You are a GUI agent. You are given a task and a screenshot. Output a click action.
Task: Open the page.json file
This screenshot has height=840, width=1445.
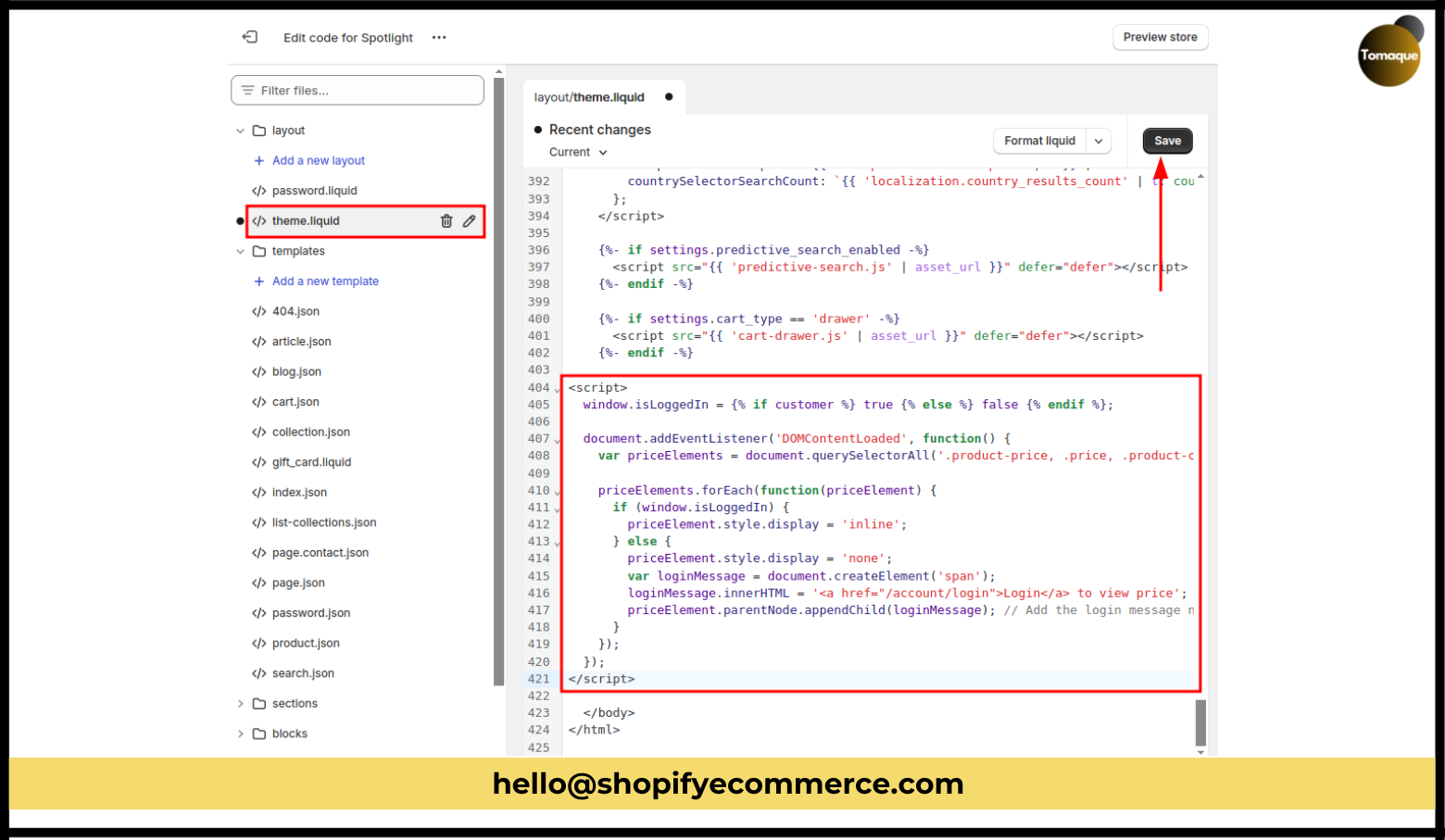[x=298, y=583]
